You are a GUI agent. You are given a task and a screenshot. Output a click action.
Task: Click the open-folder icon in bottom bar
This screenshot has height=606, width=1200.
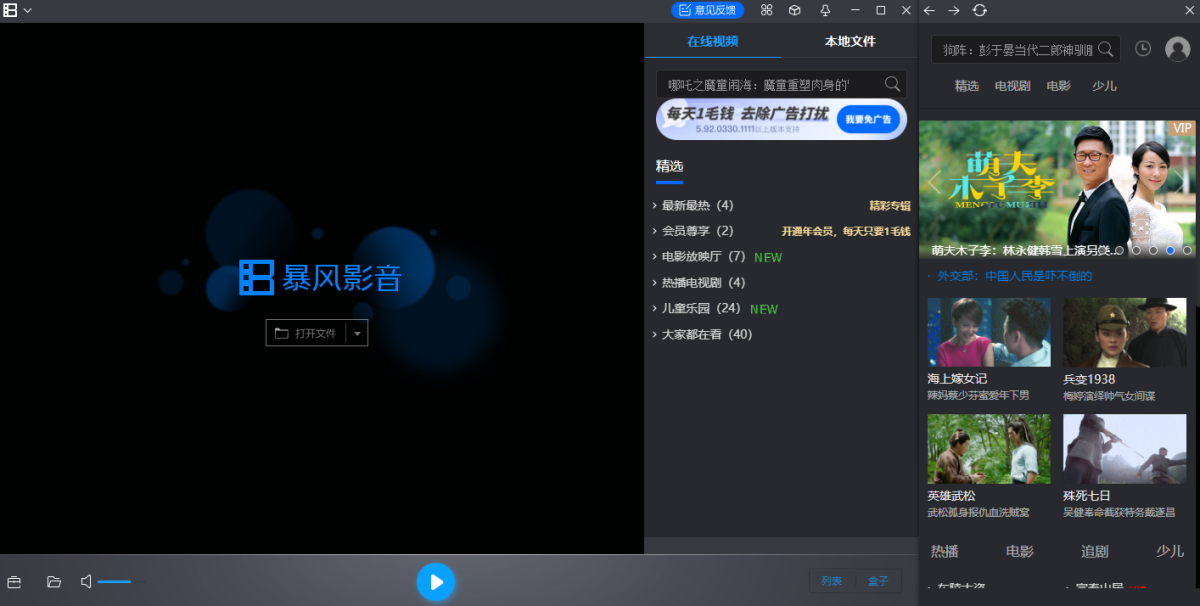pyautogui.click(x=54, y=582)
